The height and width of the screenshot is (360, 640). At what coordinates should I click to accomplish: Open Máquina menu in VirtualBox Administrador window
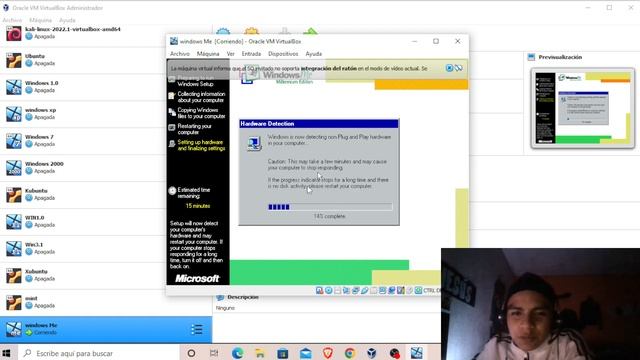[40, 20]
